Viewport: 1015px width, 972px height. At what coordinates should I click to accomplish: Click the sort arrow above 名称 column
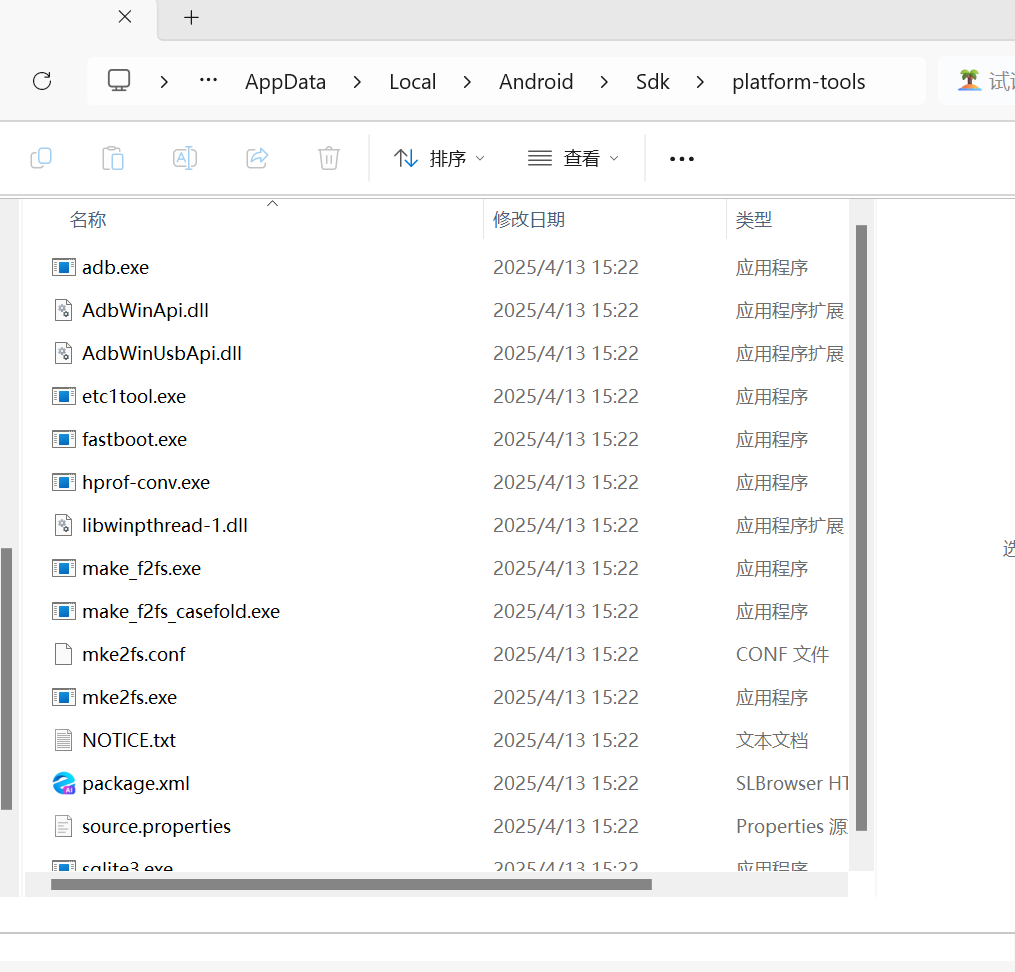(273, 203)
